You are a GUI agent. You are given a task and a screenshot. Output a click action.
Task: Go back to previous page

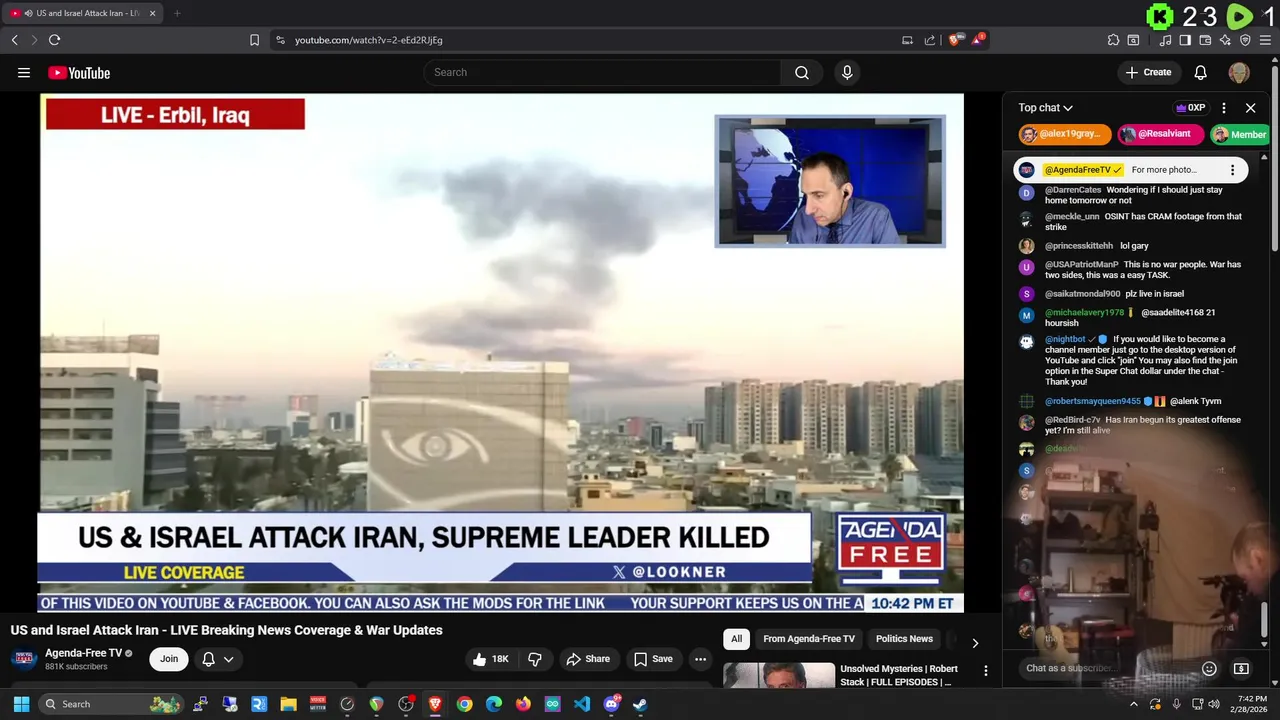pos(14,40)
